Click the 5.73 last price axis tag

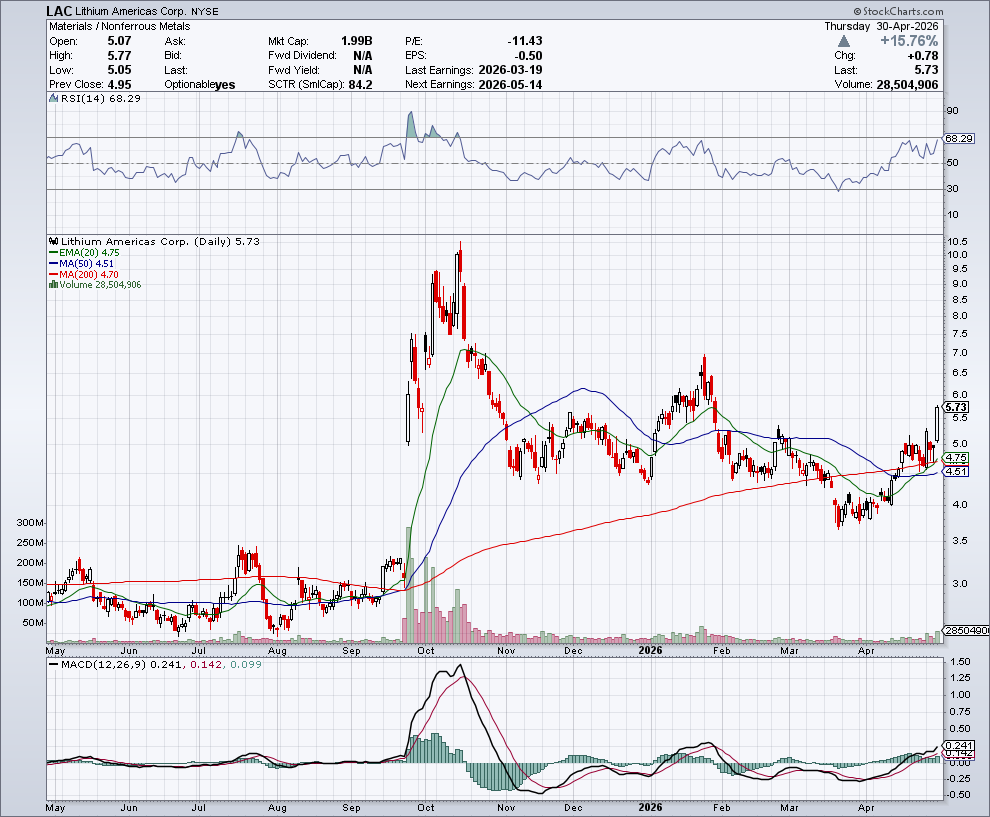pos(956,407)
